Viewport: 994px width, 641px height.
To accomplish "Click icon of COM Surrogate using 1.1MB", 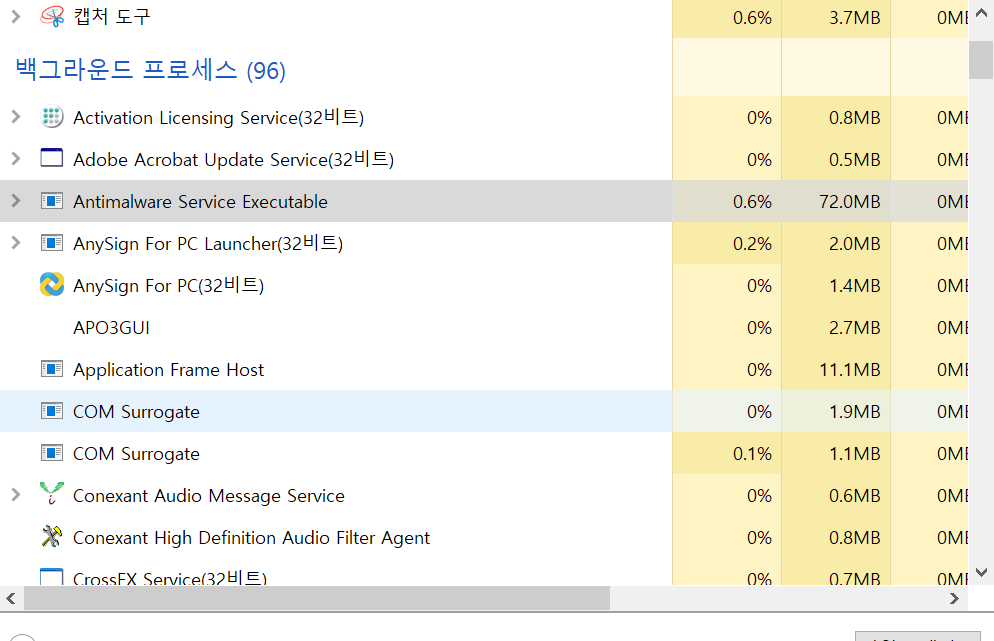I will [52, 453].
